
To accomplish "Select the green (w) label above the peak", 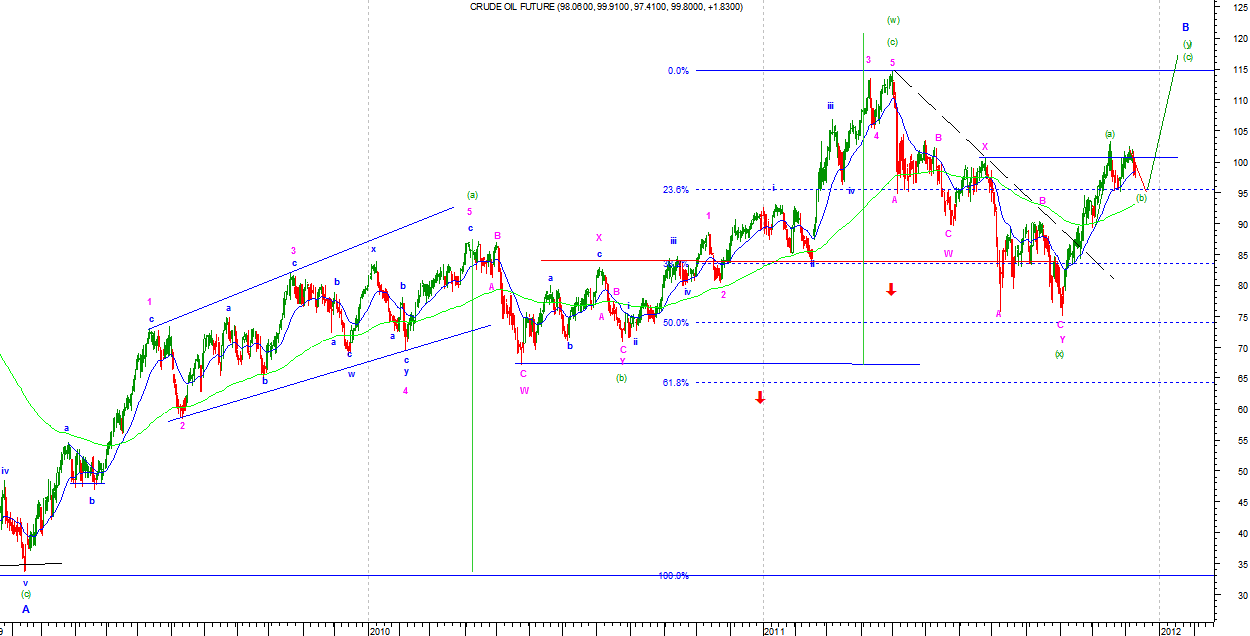I will point(893,20).
